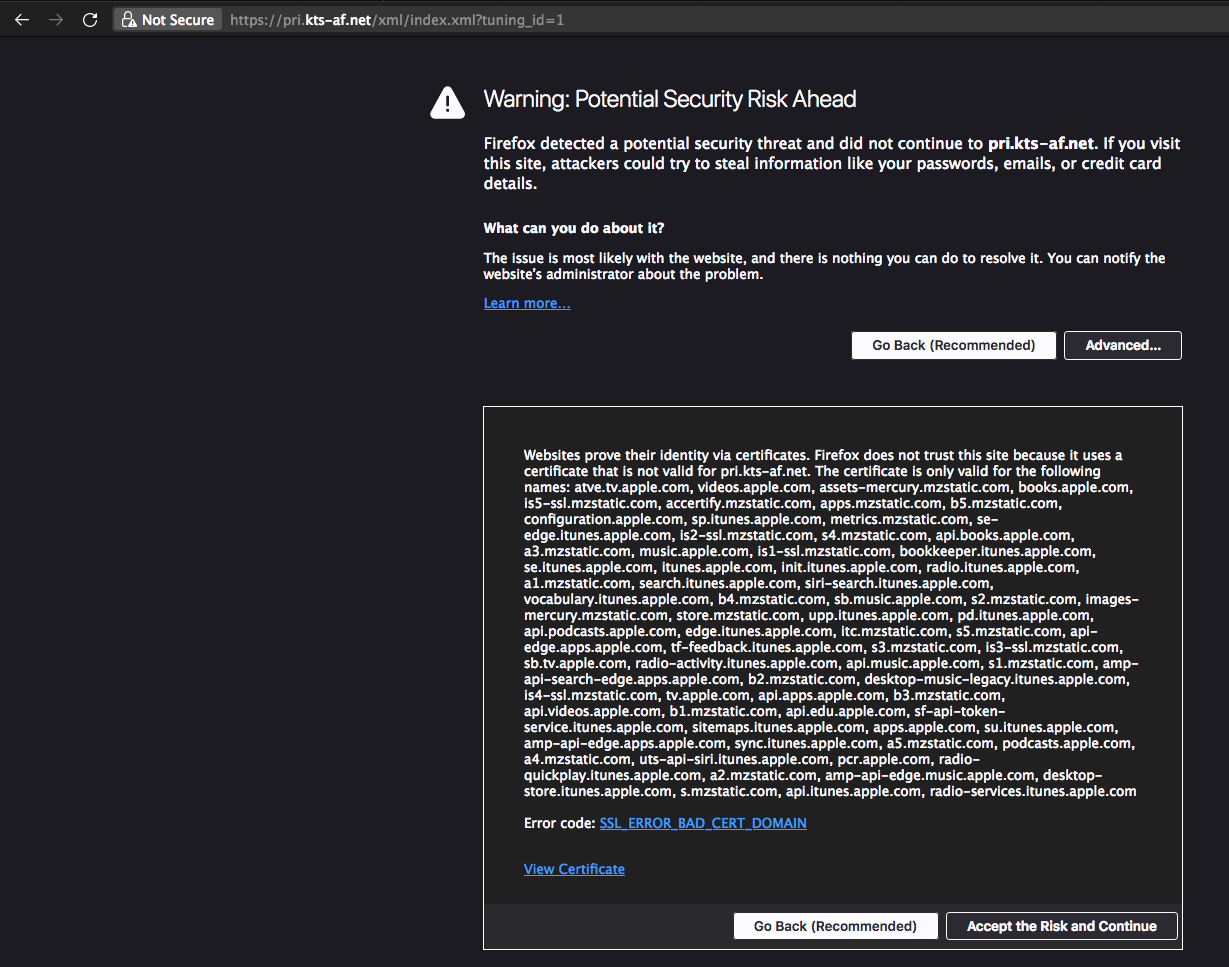Screen dimensions: 1229x967
Task: Click the Error code label text
Action: [x=559, y=823]
